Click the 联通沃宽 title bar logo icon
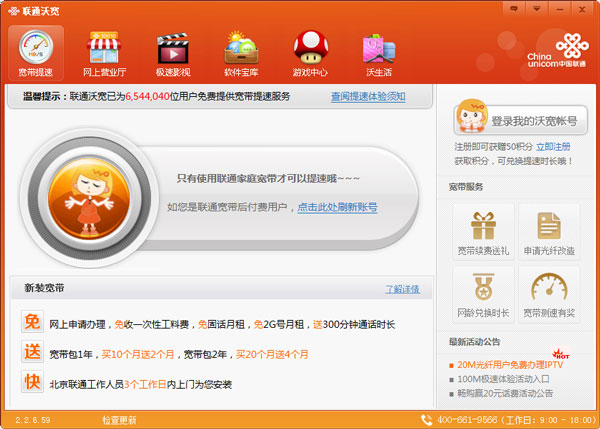The image size is (600, 429). [13, 11]
